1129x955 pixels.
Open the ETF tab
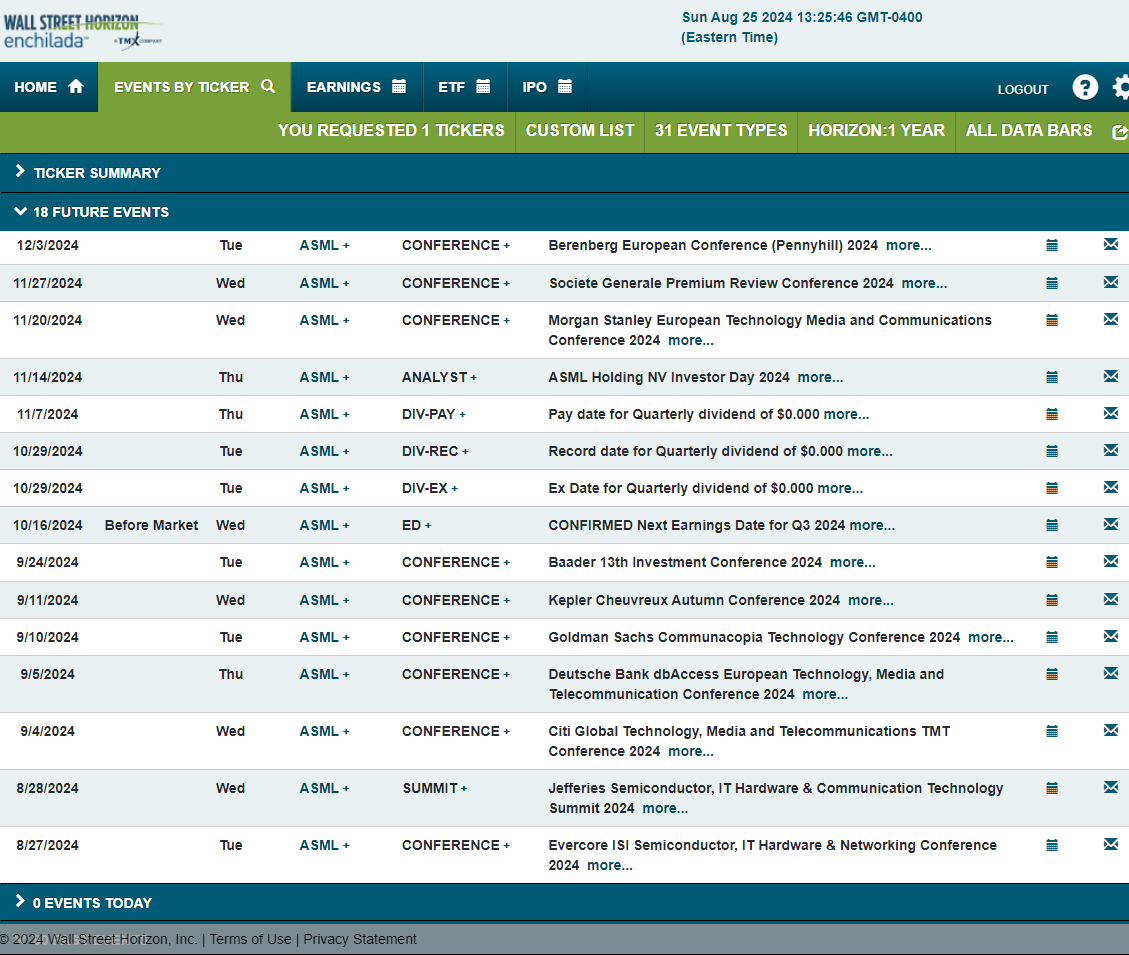(x=464, y=87)
